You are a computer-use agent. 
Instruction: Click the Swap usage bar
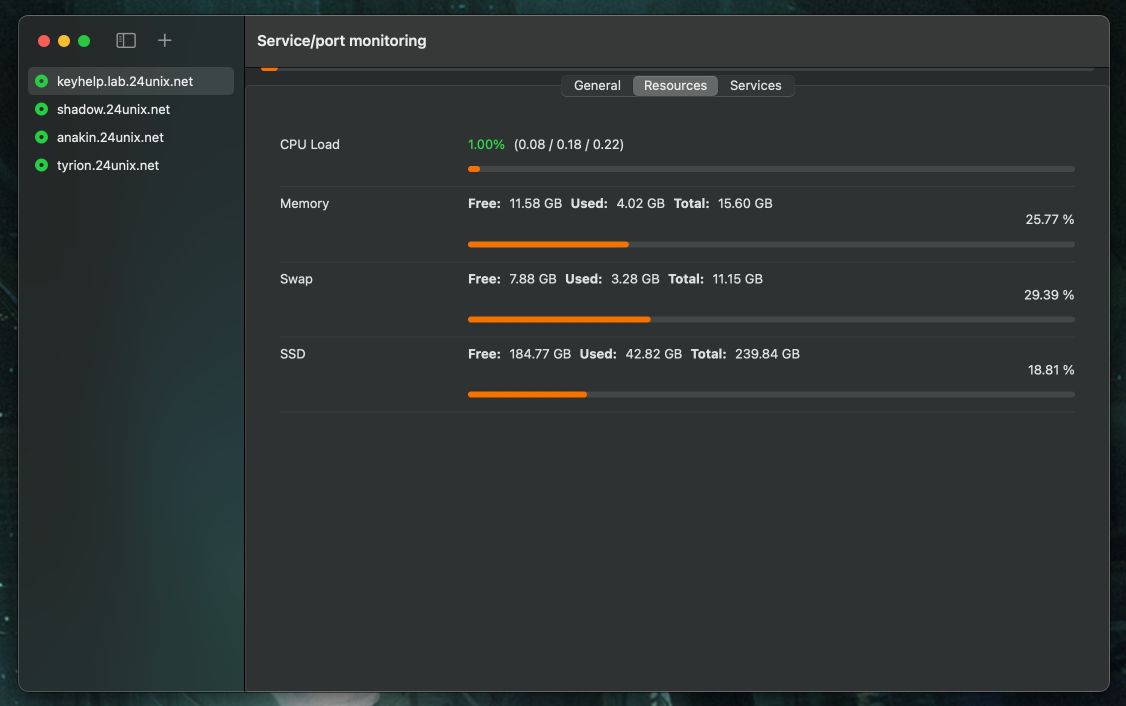point(771,320)
